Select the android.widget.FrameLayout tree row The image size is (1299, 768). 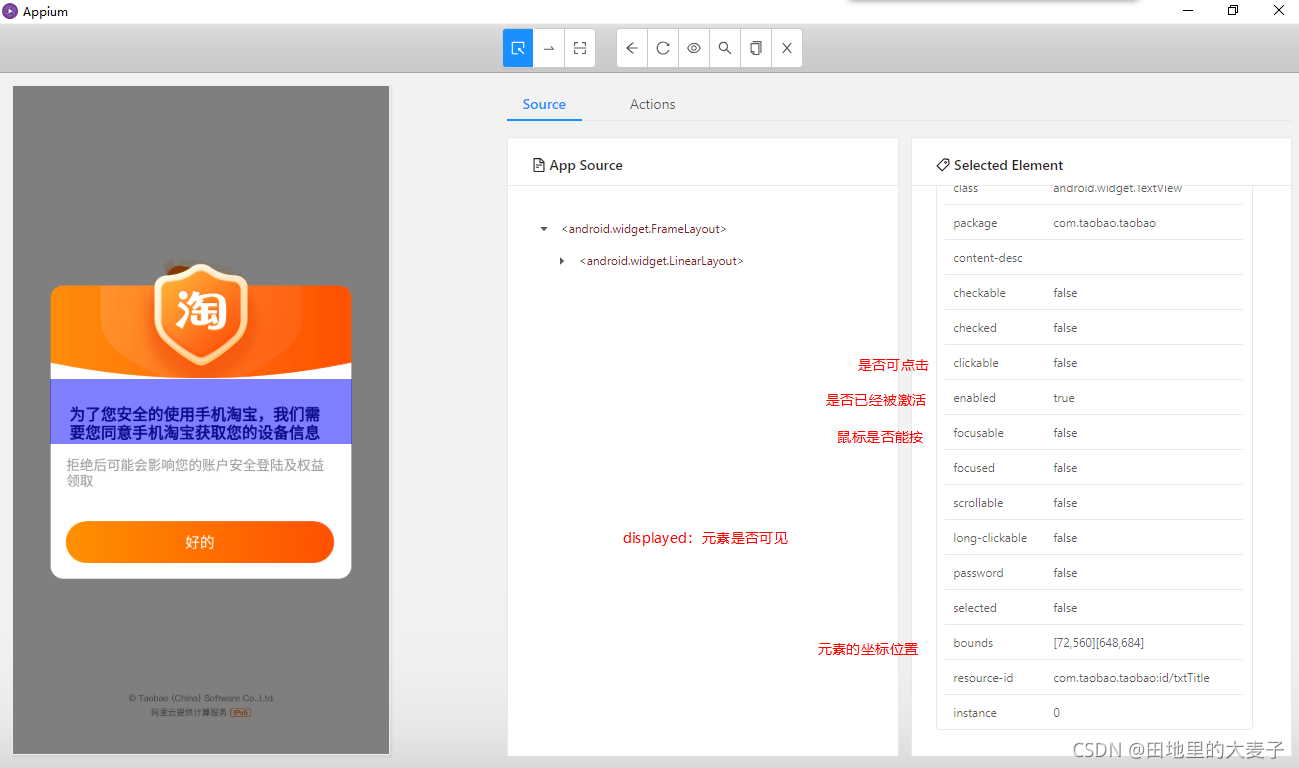point(644,229)
